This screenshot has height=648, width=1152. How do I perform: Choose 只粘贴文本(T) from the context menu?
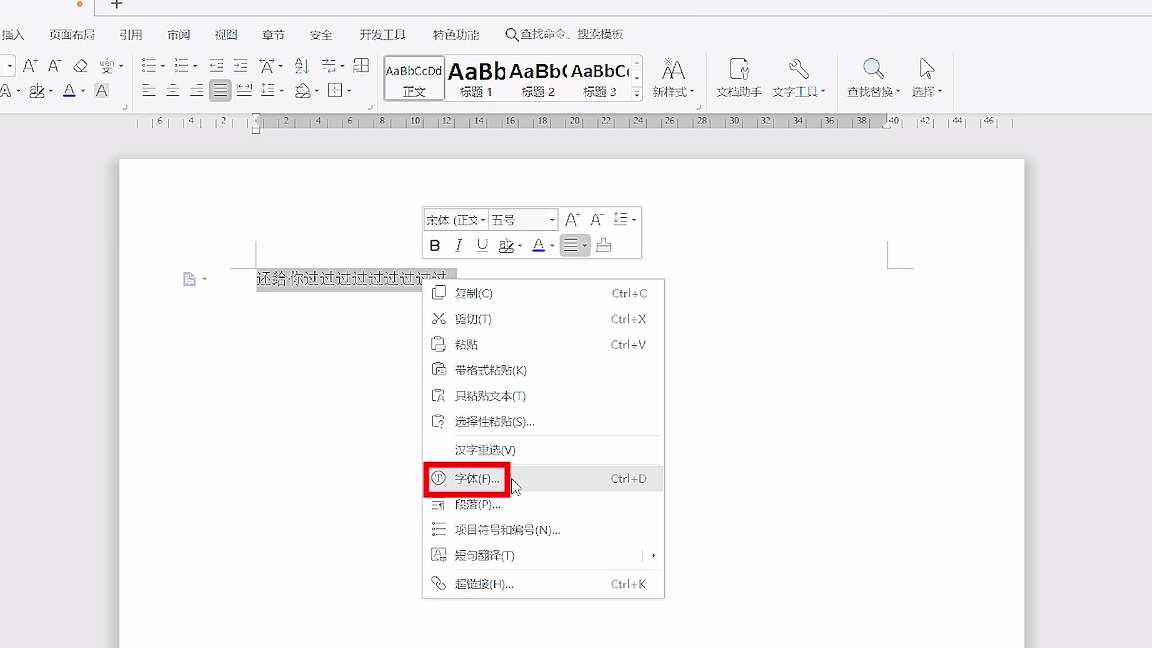[x=544, y=396]
